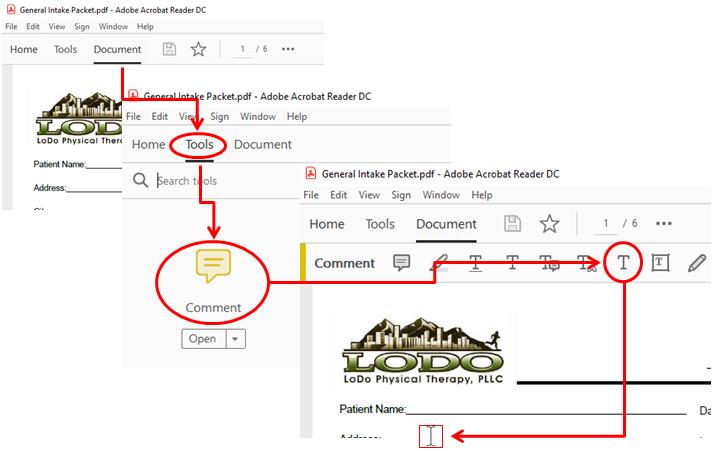Open the File menu in the right window
This screenshot has height=451, width=713.
coord(311,195)
